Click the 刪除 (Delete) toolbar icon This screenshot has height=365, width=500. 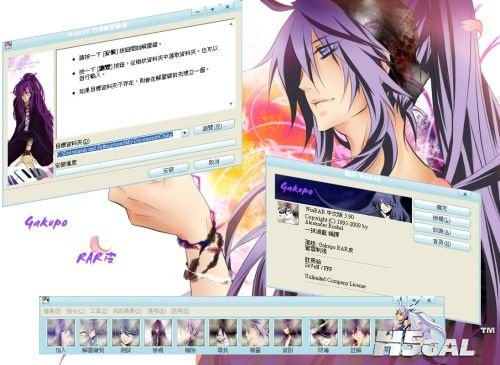coord(191,332)
